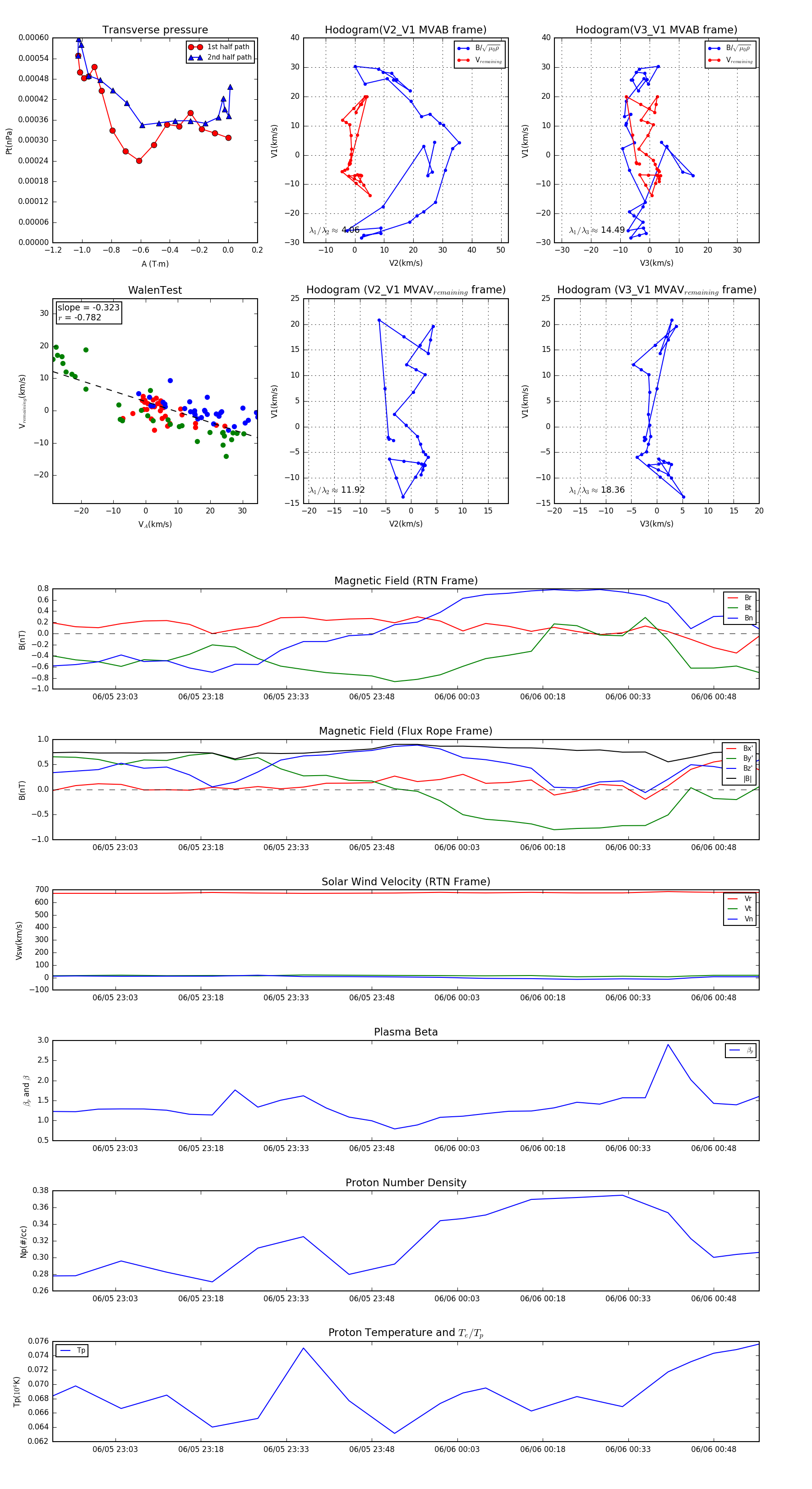This screenshot has height=1489, width=812.
Task: Click the Hodogram V3_V1 MVAV remaining frame title
Action: pos(656,290)
